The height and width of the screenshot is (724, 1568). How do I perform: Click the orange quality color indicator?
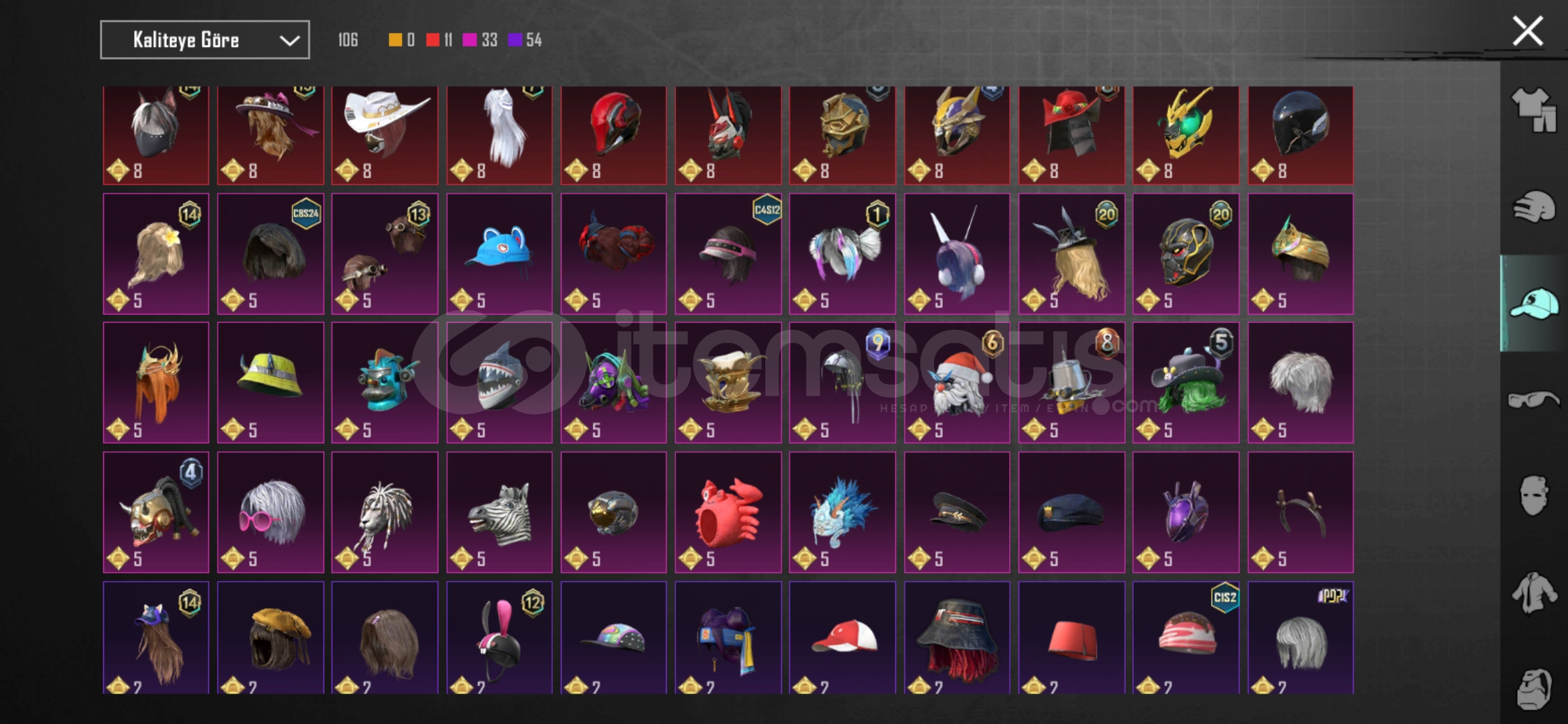(395, 40)
